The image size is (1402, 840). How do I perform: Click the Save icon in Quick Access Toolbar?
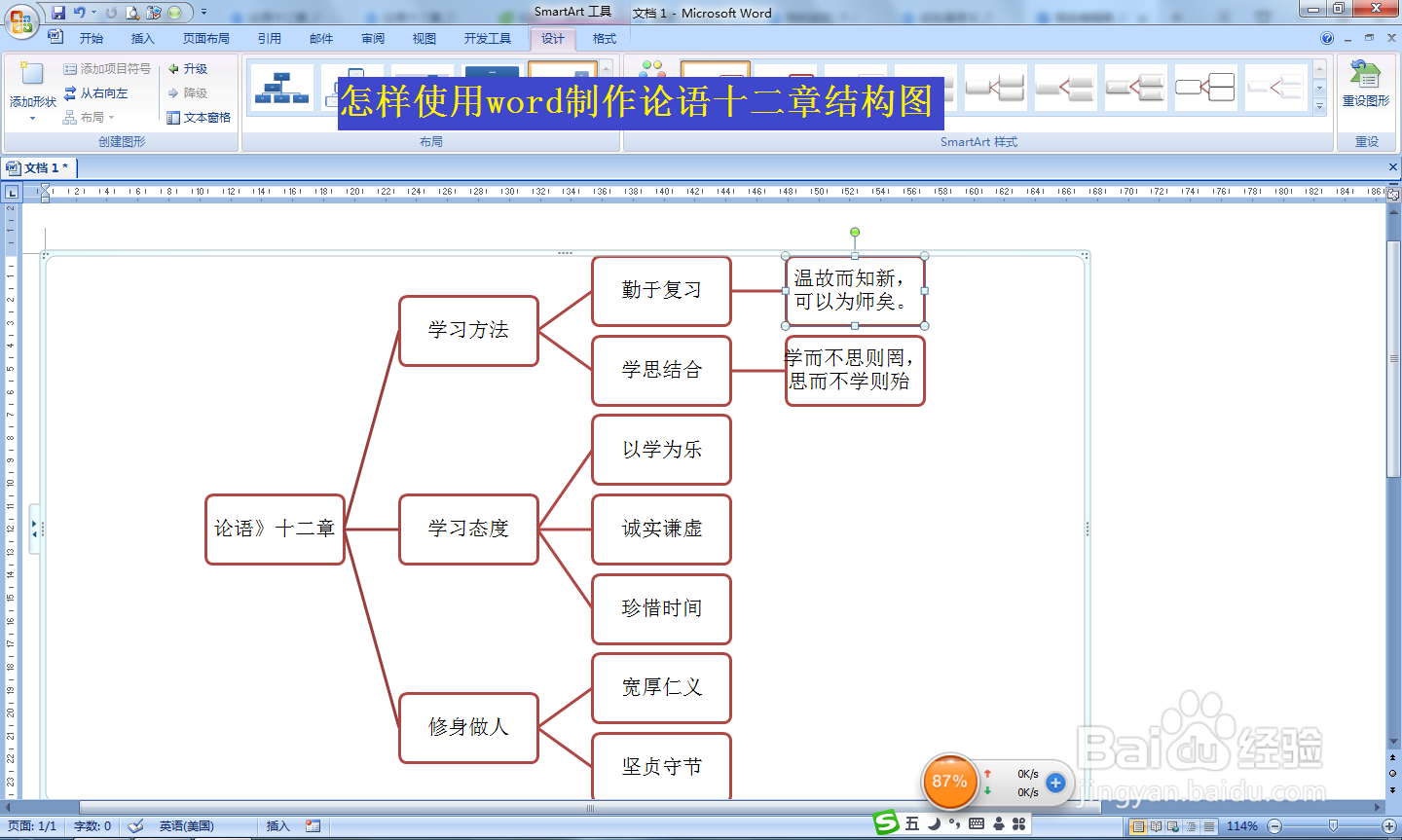pos(60,11)
